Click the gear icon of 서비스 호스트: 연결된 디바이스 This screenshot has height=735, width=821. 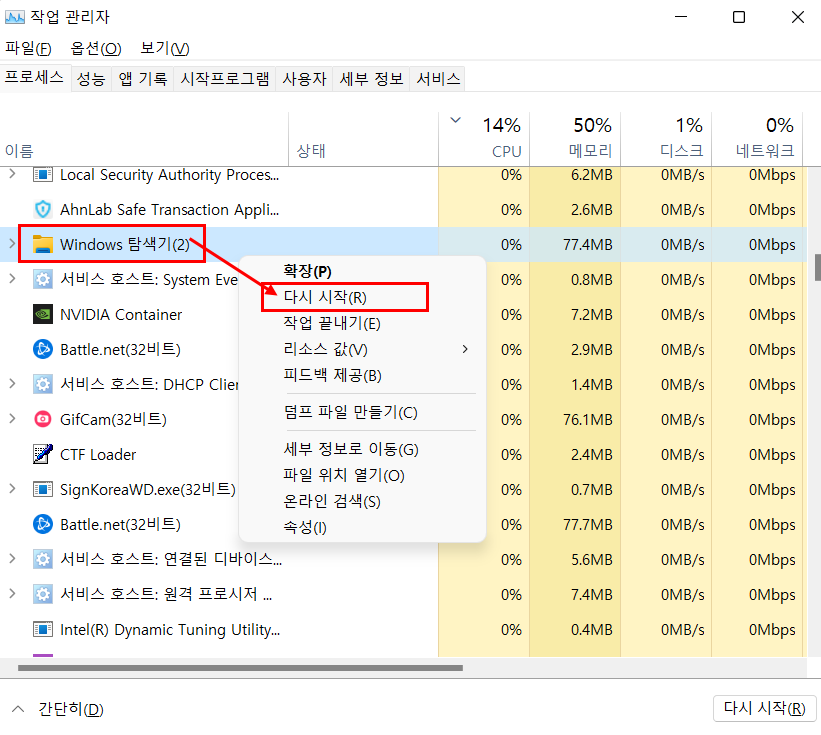click(42, 559)
